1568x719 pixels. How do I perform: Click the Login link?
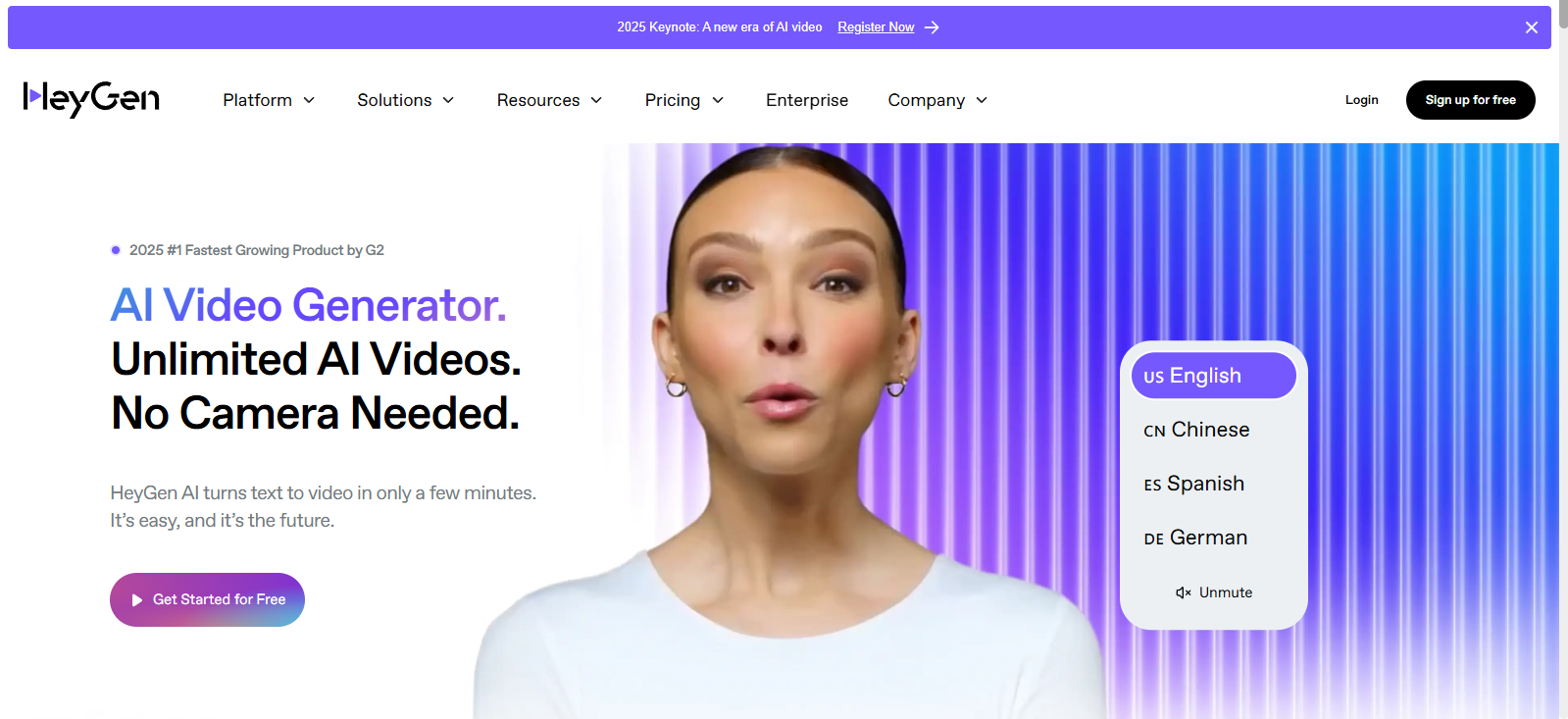1361,100
